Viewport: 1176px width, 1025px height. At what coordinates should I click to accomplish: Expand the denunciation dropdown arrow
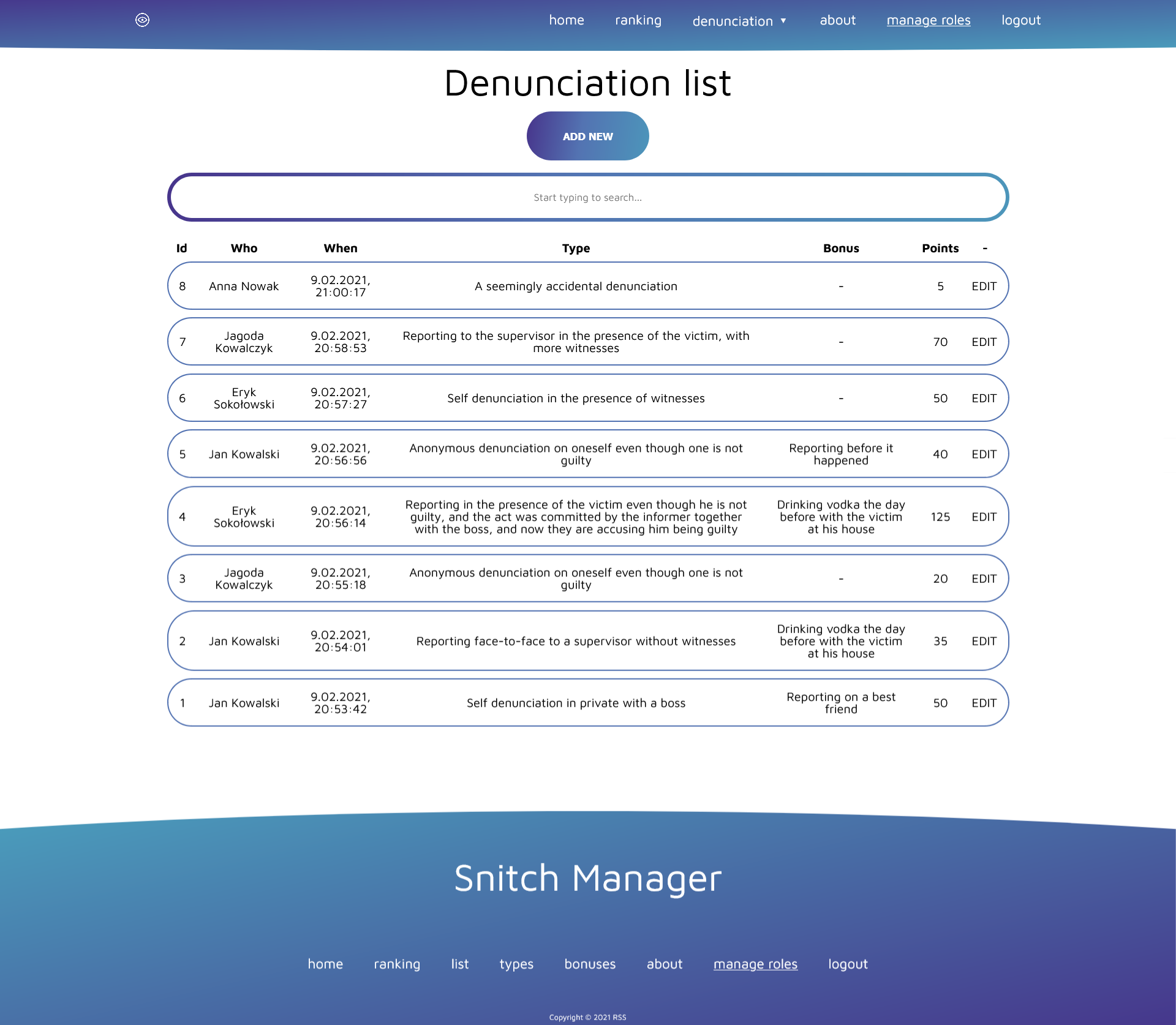[x=783, y=21]
